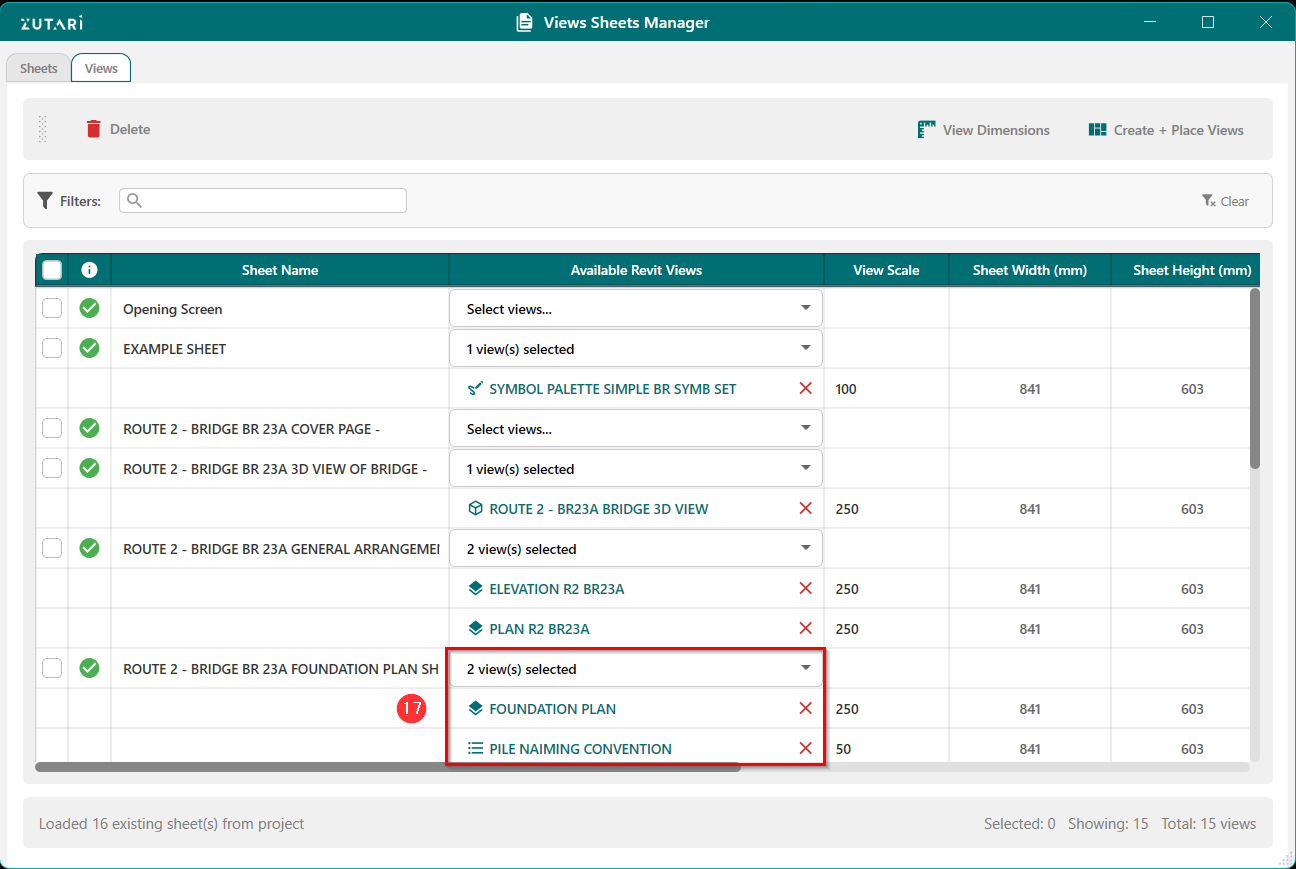The height and width of the screenshot is (869, 1296).
Task: Click Create + Place Views icon
Action: click(1098, 130)
